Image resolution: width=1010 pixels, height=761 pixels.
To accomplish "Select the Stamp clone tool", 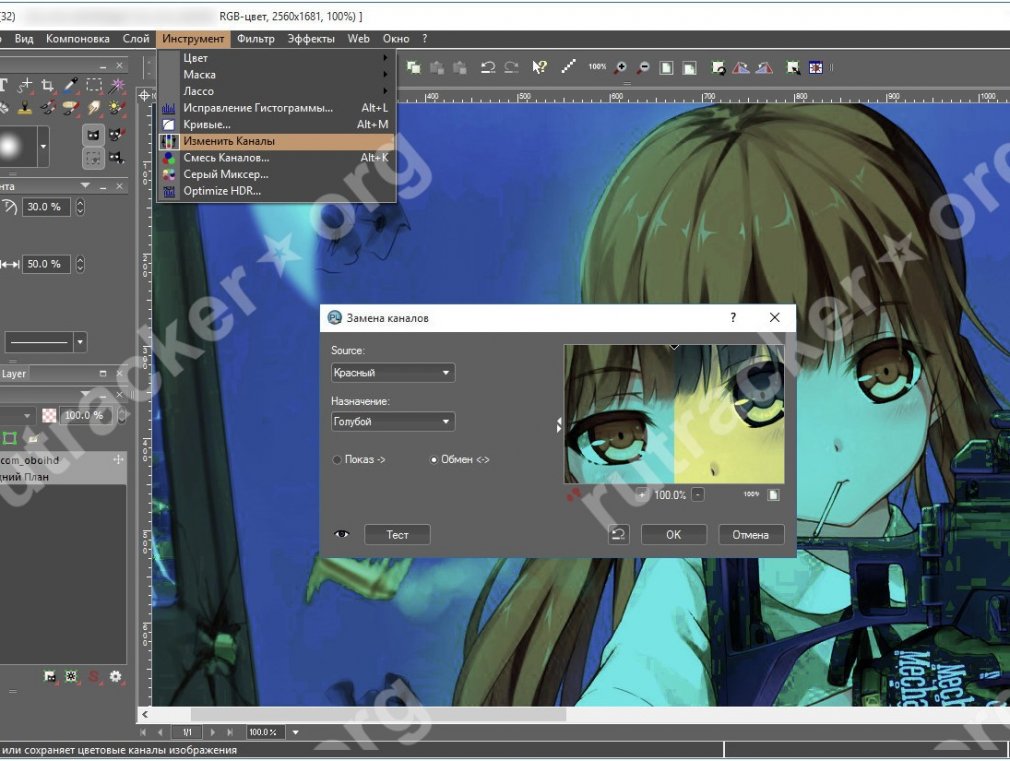I will [24, 108].
